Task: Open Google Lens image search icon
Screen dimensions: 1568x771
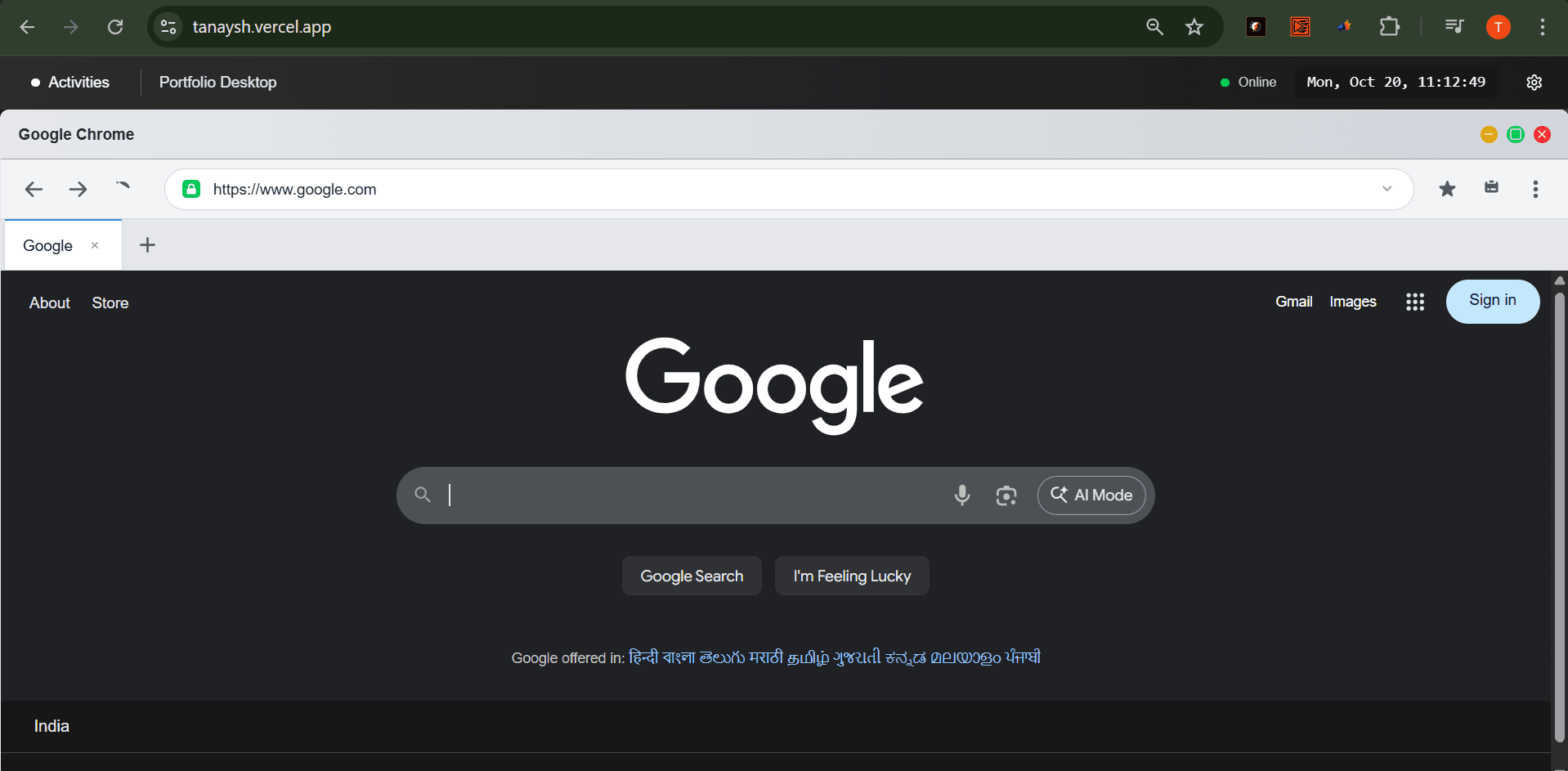Action: click(1006, 495)
